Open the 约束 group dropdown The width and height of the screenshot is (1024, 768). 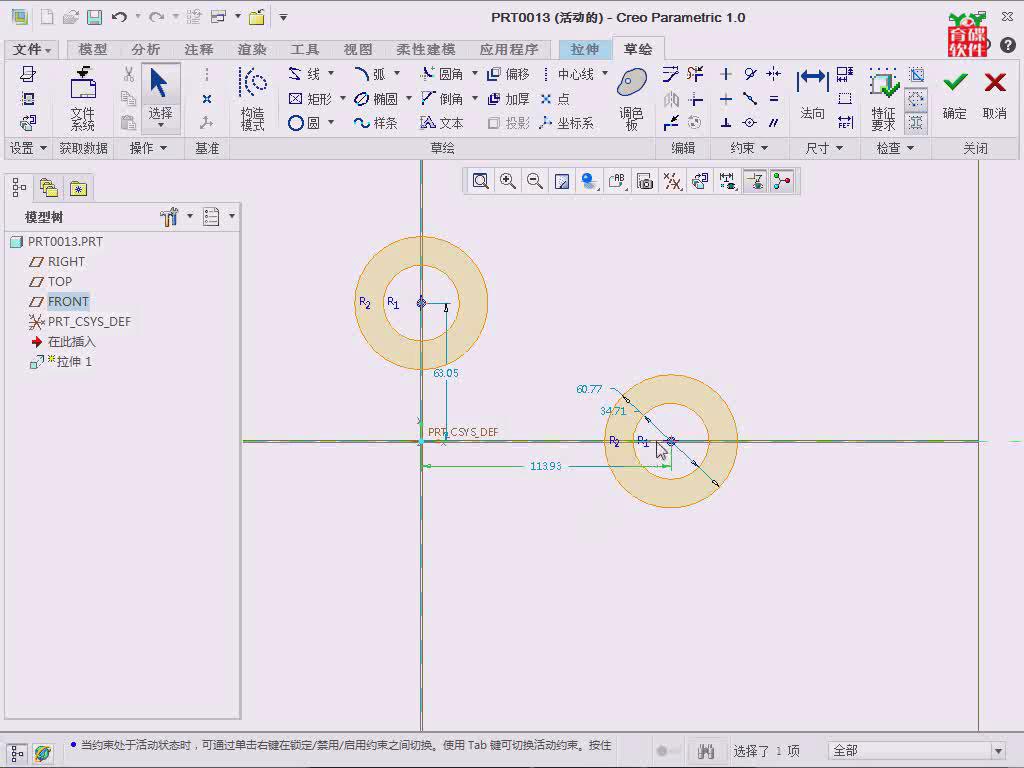[x=748, y=148]
